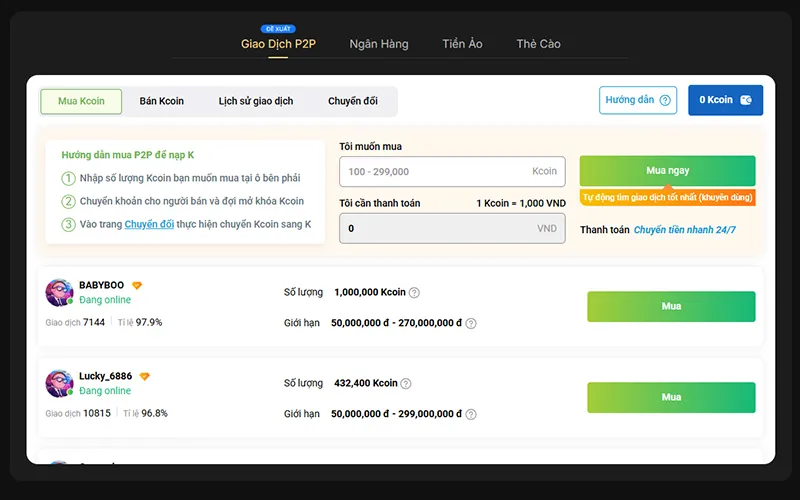Screen dimensions: 800x500
Task: Click Lucky_6886's avatar image
Action: click(59, 383)
